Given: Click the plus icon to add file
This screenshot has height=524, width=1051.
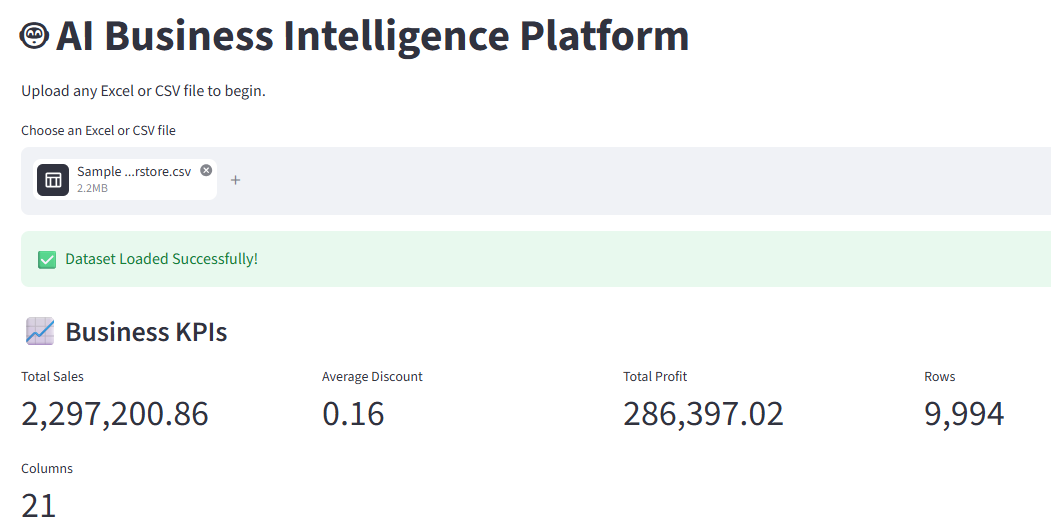Looking at the screenshot, I should 235,180.
